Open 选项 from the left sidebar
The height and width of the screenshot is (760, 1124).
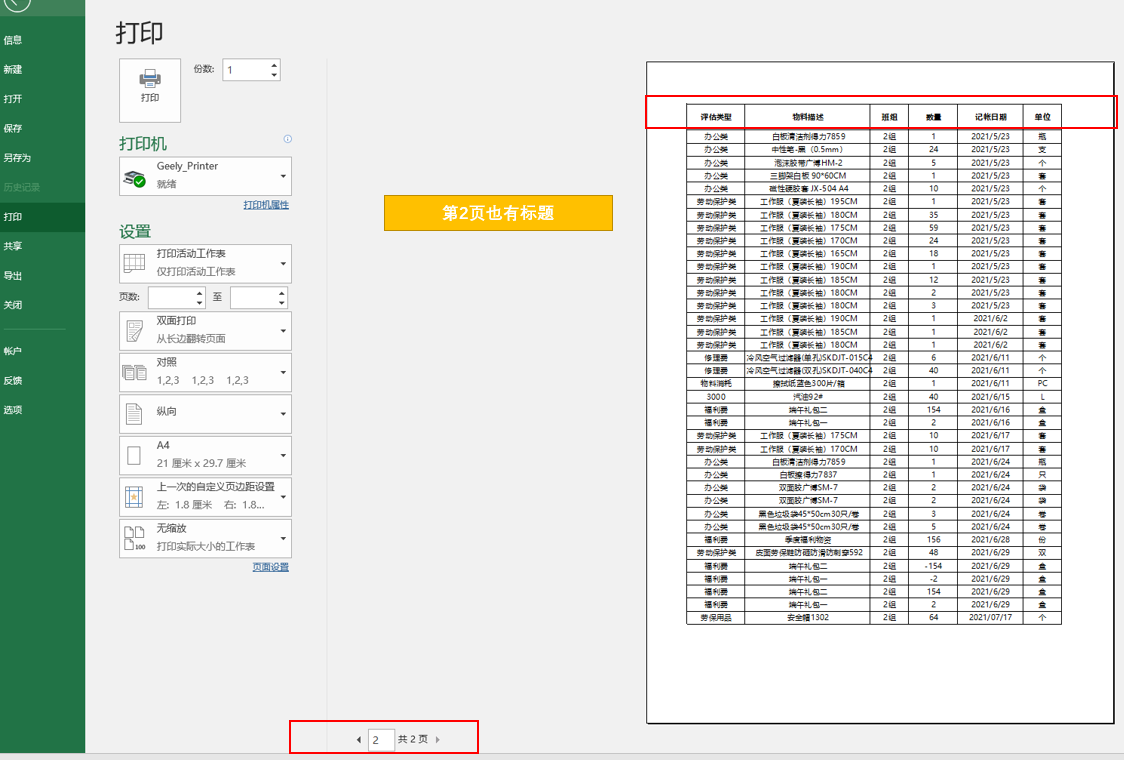pos(12,410)
